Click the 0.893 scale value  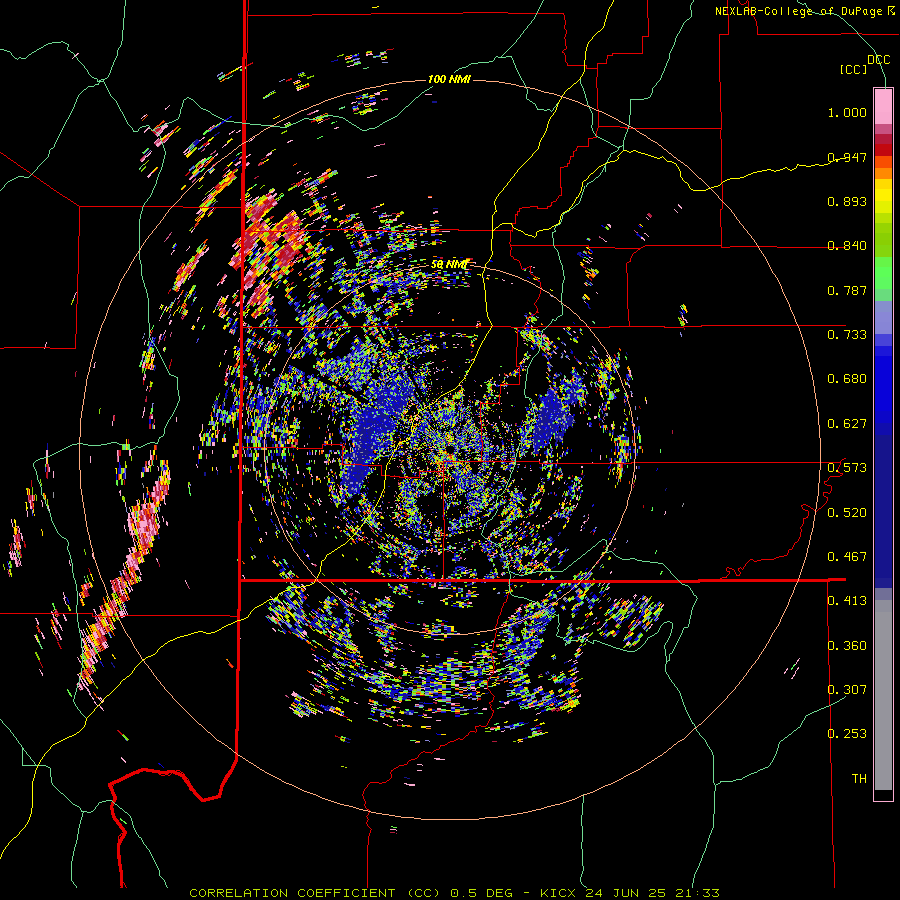(847, 201)
